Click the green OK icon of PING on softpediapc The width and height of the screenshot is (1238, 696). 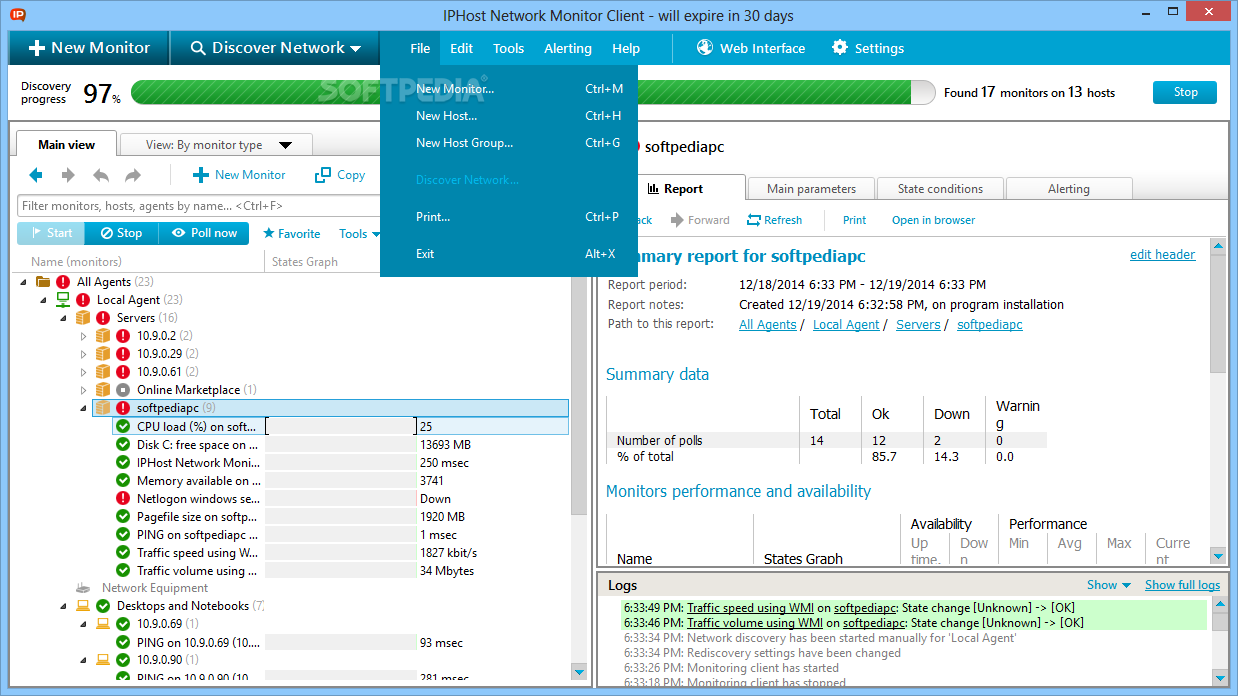(x=123, y=535)
